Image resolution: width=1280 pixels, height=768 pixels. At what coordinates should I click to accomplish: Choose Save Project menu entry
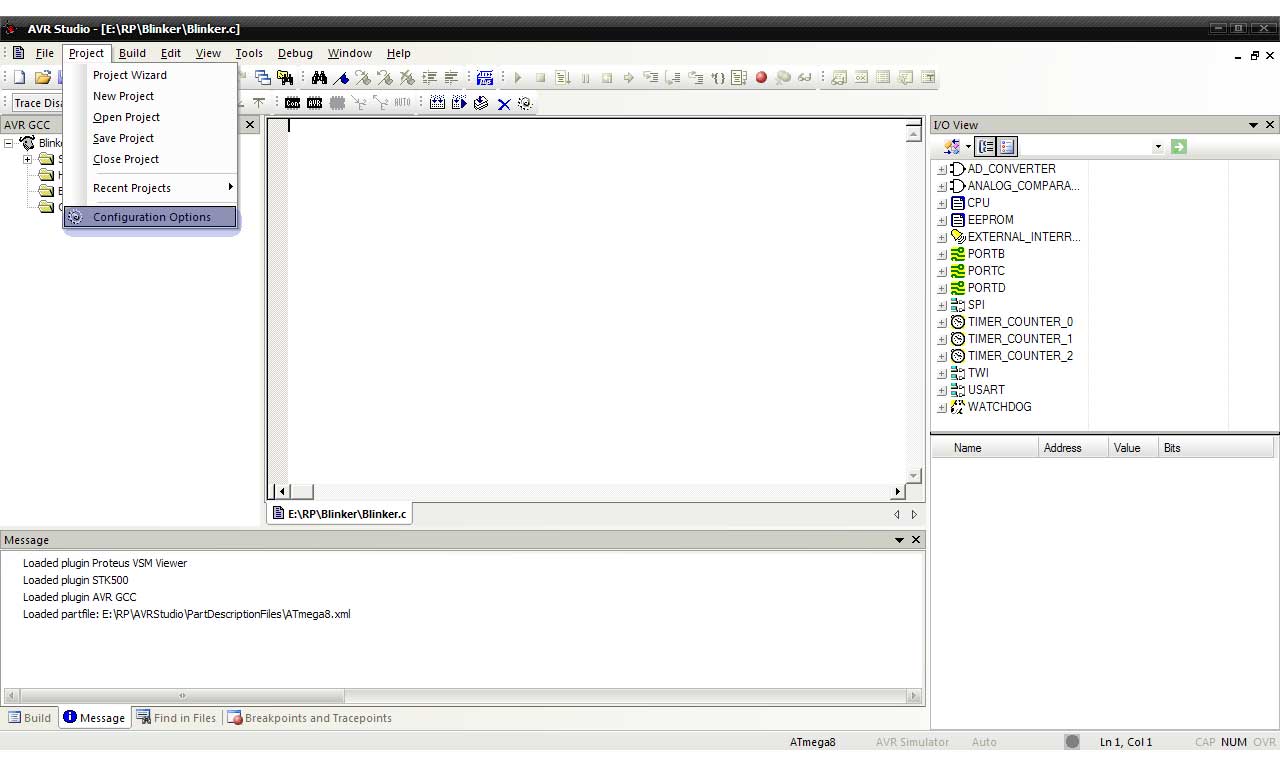pyautogui.click(x=151, y=138)
